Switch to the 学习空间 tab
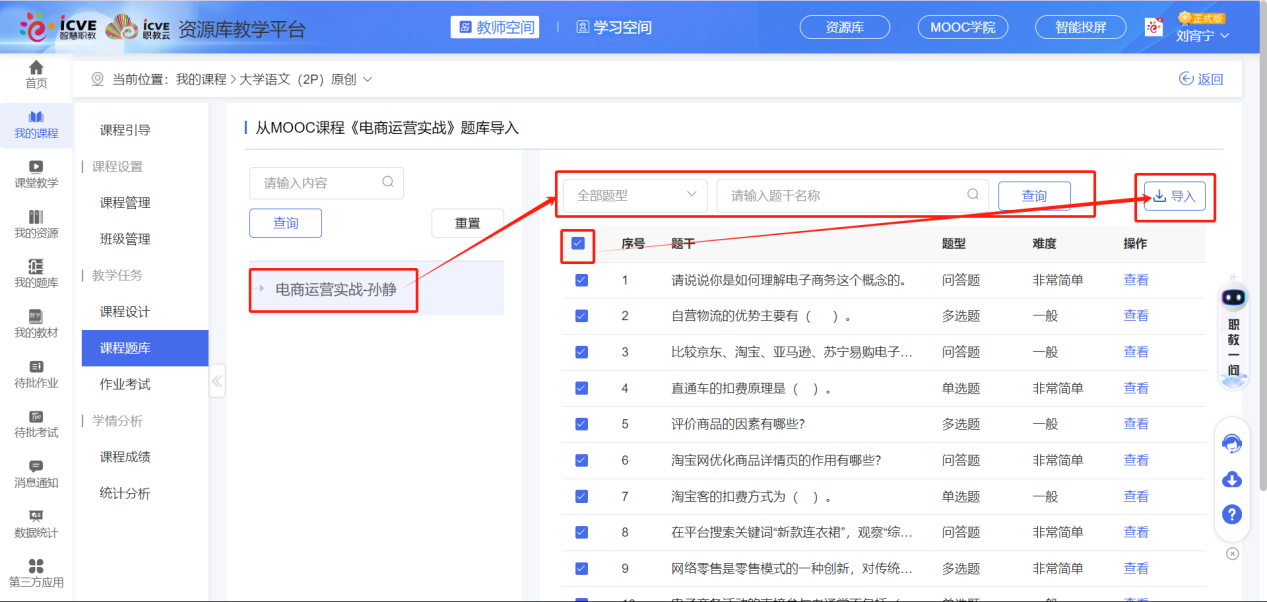 pyautogui.click(x=614, y=27)
